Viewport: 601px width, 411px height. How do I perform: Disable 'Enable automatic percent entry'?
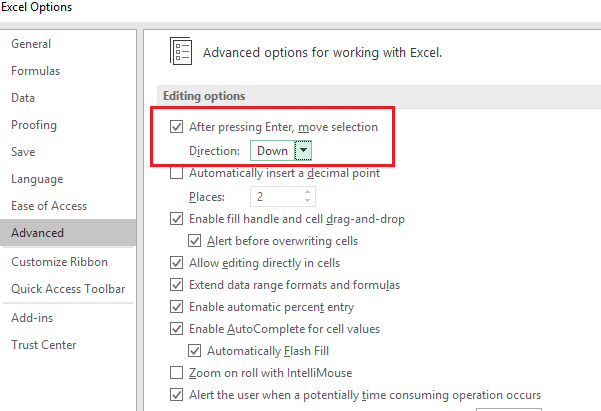[x=177, y=307]
